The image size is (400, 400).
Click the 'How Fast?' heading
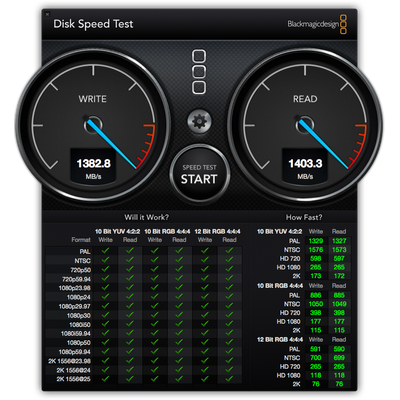pos(304,217)
